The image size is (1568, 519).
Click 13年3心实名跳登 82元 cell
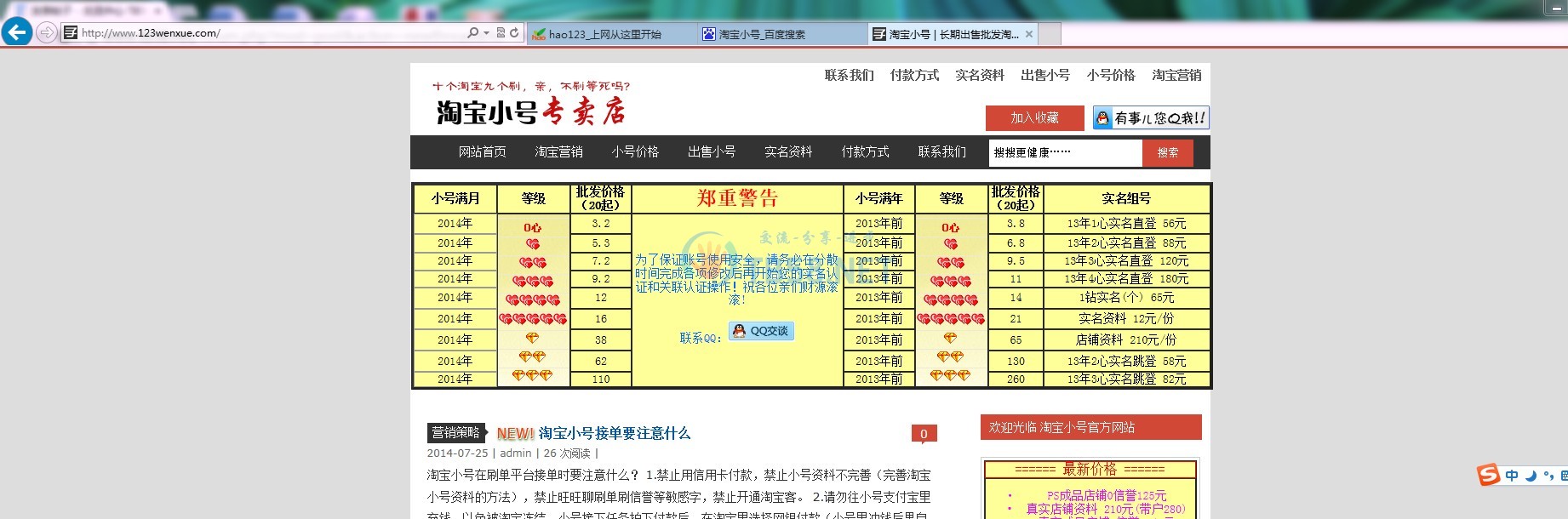click(1126, 379)
